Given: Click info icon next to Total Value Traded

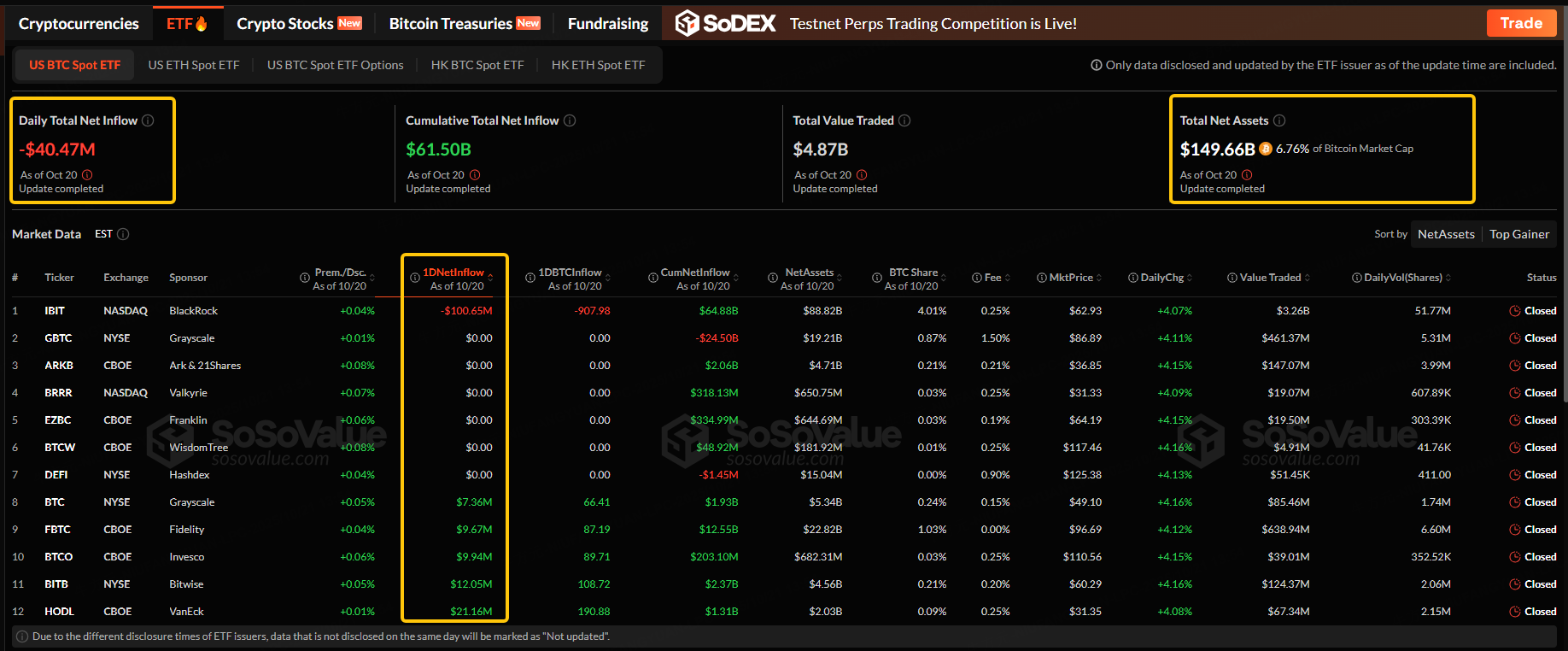Looking at the screenshot, I should pos(904,120).
